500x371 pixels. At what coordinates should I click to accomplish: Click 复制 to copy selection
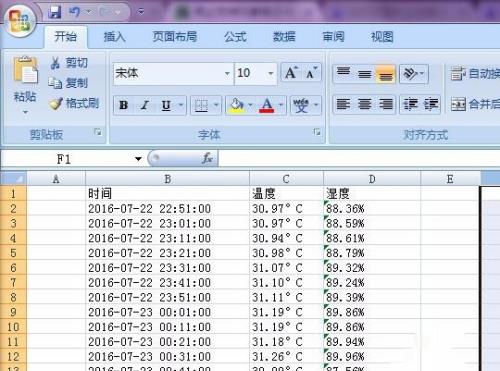(68, 83)
